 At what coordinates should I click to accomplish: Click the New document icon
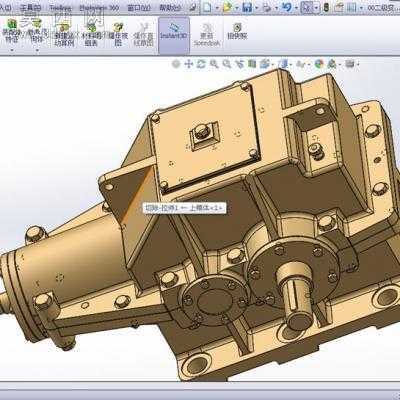point(207,7)
